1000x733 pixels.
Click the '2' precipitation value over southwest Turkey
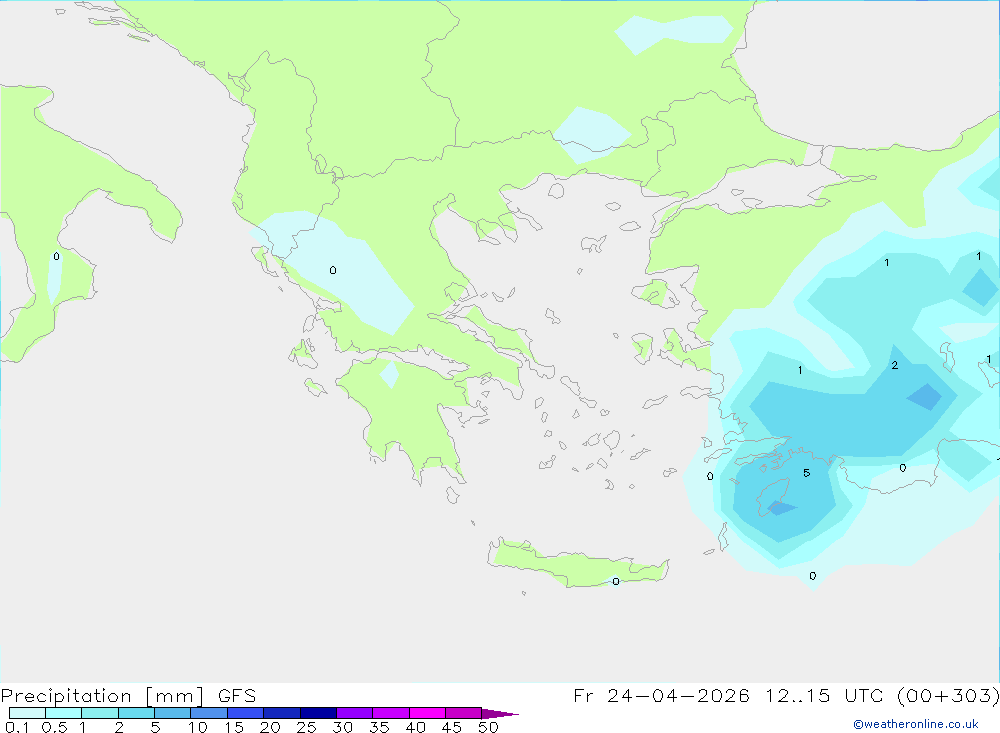coord(895,365)
